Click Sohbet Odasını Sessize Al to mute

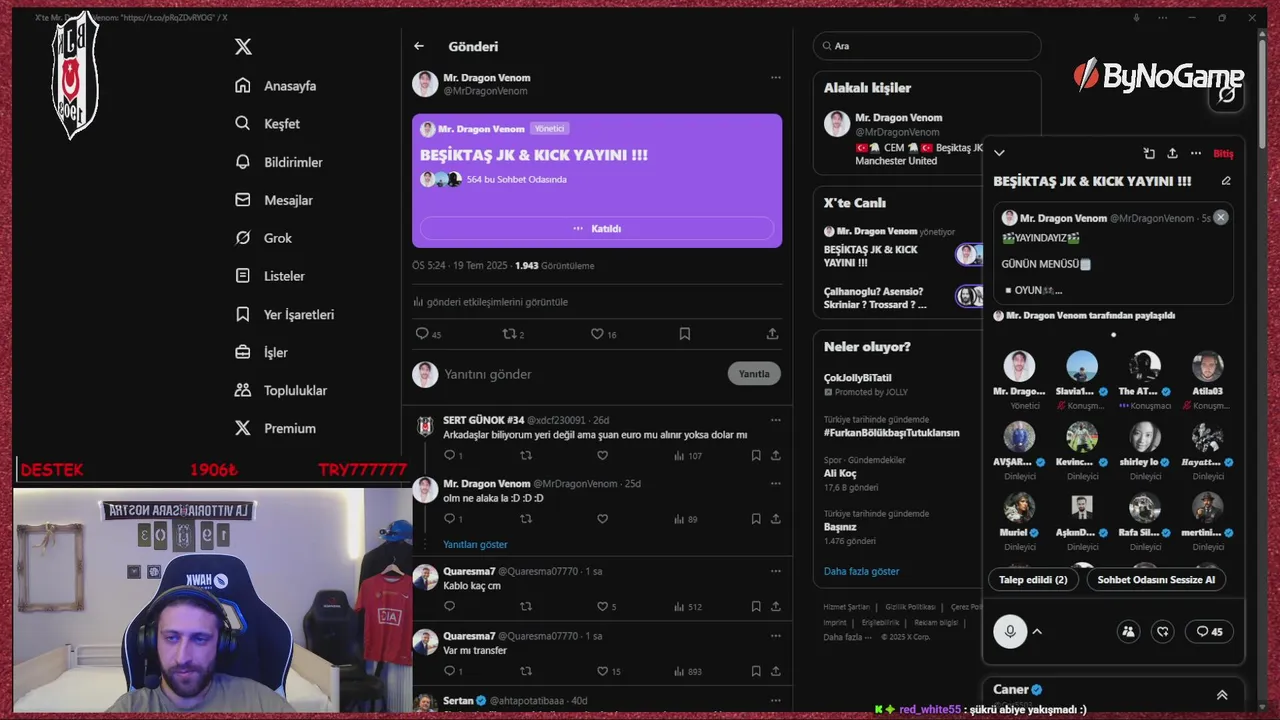1156,579
